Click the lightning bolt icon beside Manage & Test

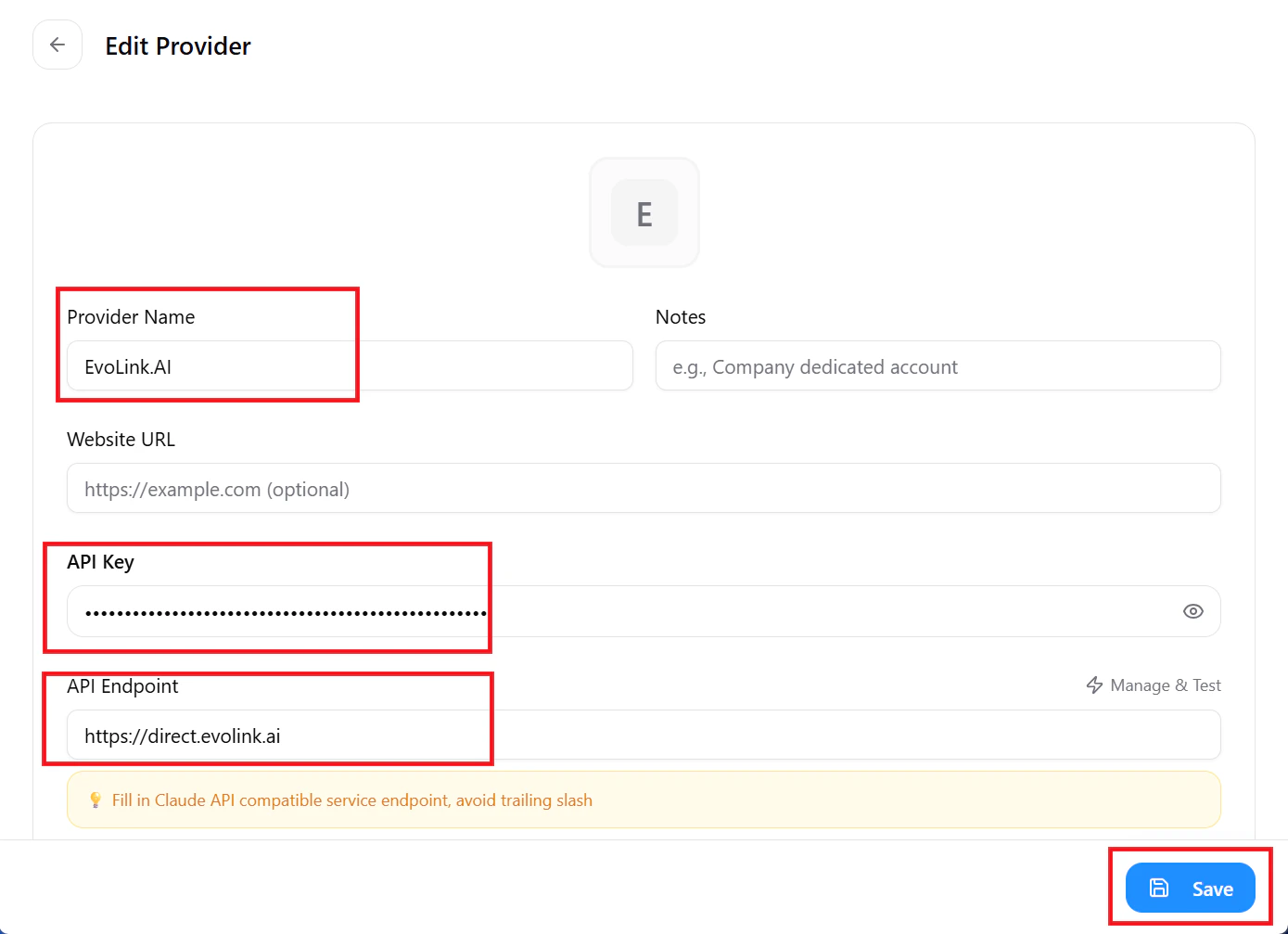pos(1094,685)
